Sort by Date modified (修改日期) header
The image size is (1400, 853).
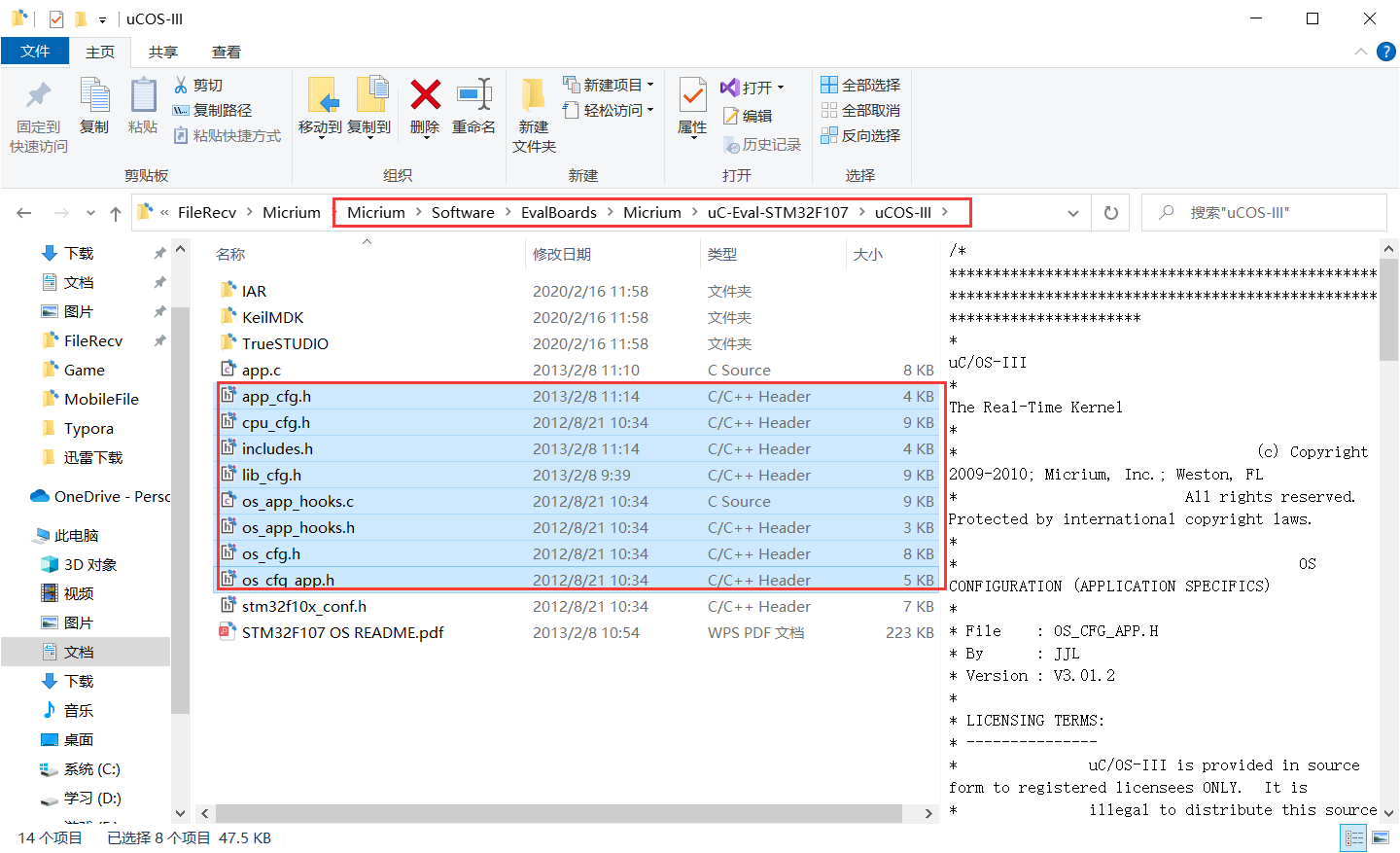562,255
